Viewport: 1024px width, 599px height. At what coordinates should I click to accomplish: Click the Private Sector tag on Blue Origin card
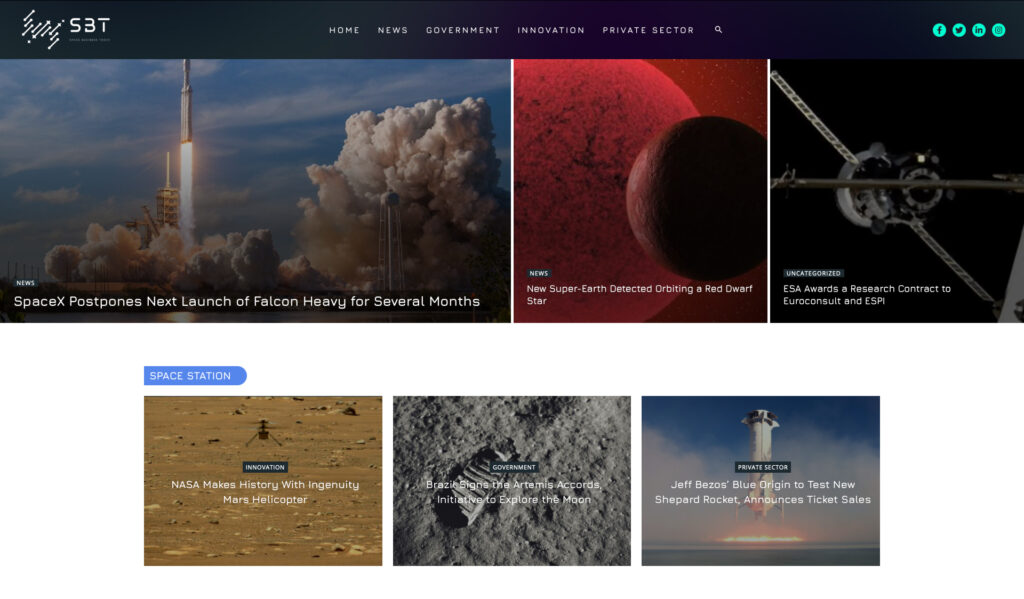[762, 467]
